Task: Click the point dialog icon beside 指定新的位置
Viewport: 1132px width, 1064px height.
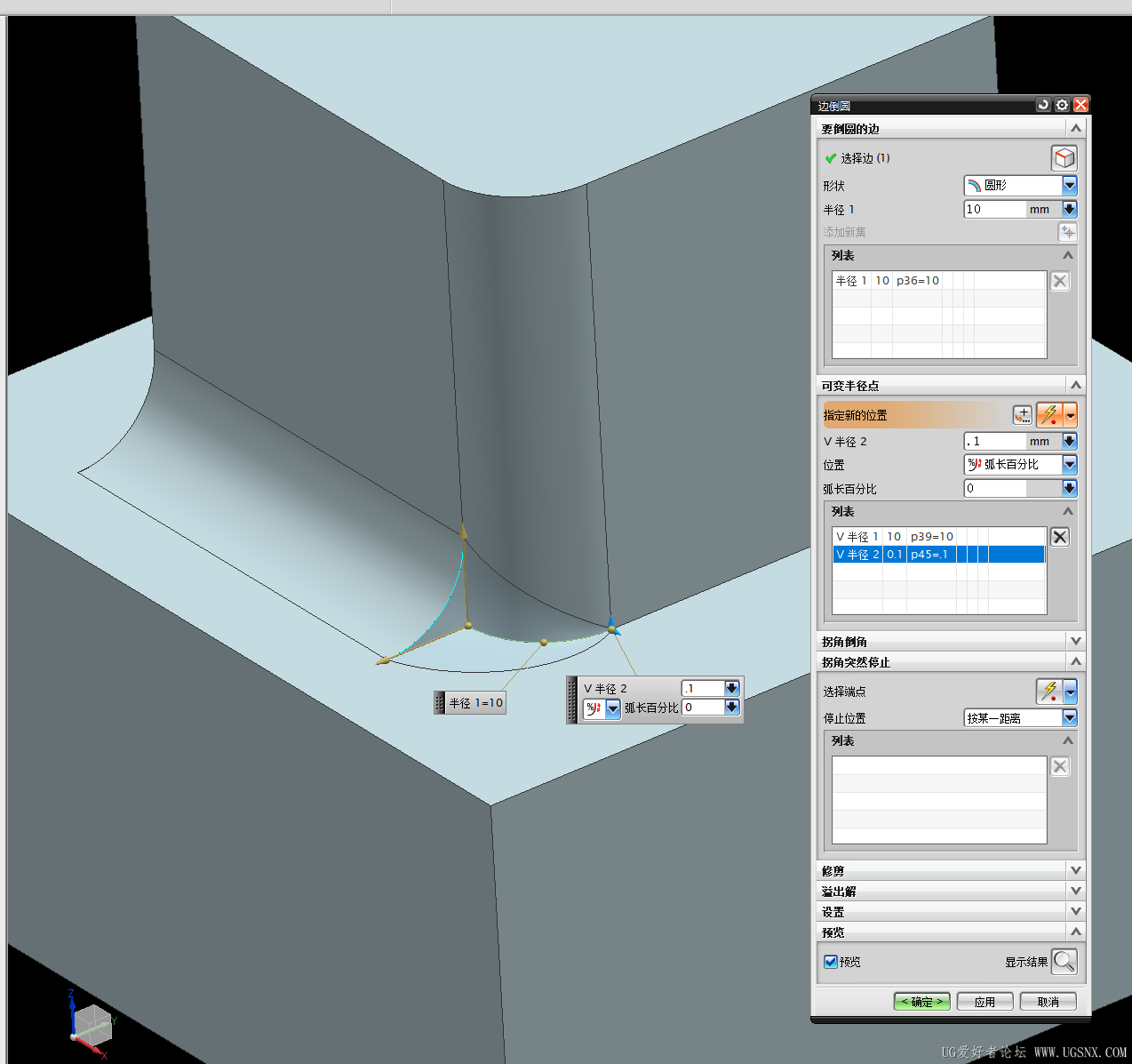Action: (x=1023, y=415)
